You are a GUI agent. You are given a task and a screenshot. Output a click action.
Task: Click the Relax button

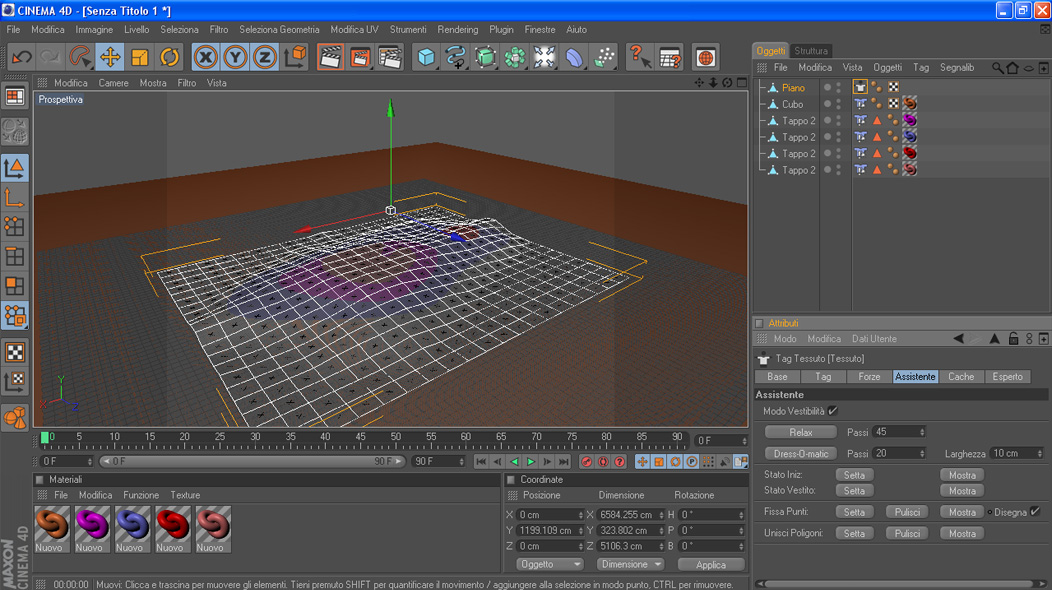[801, 432]
